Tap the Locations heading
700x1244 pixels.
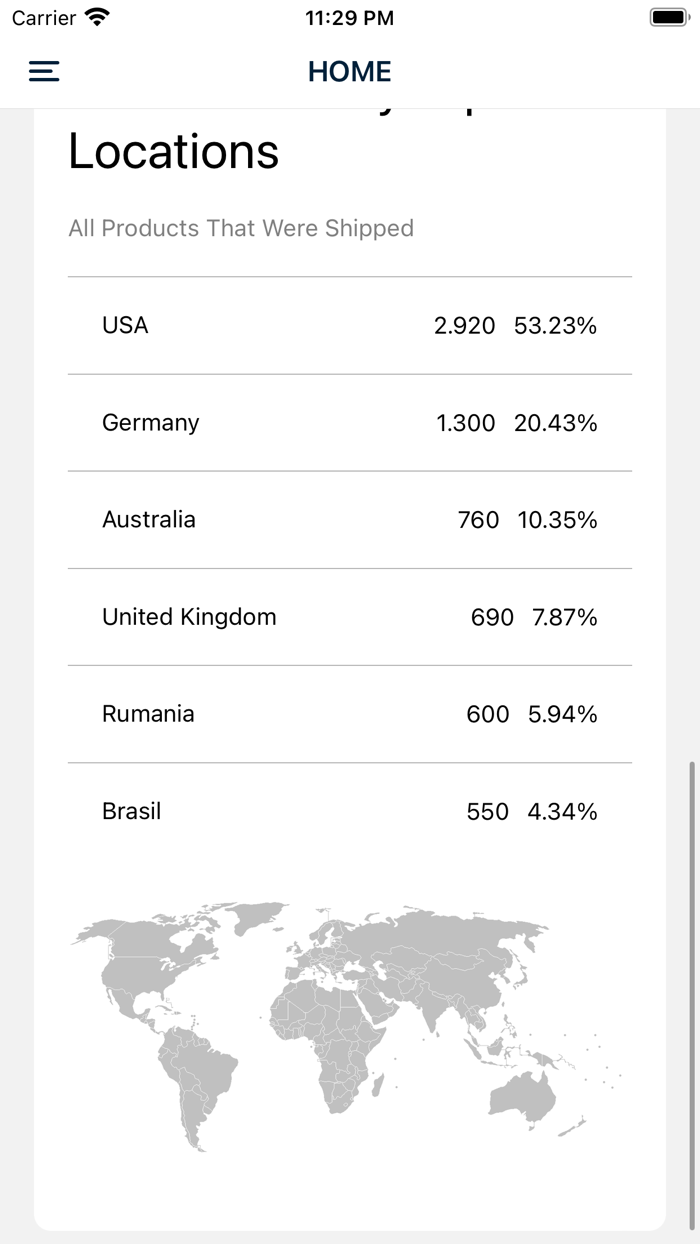coord(173,152)
